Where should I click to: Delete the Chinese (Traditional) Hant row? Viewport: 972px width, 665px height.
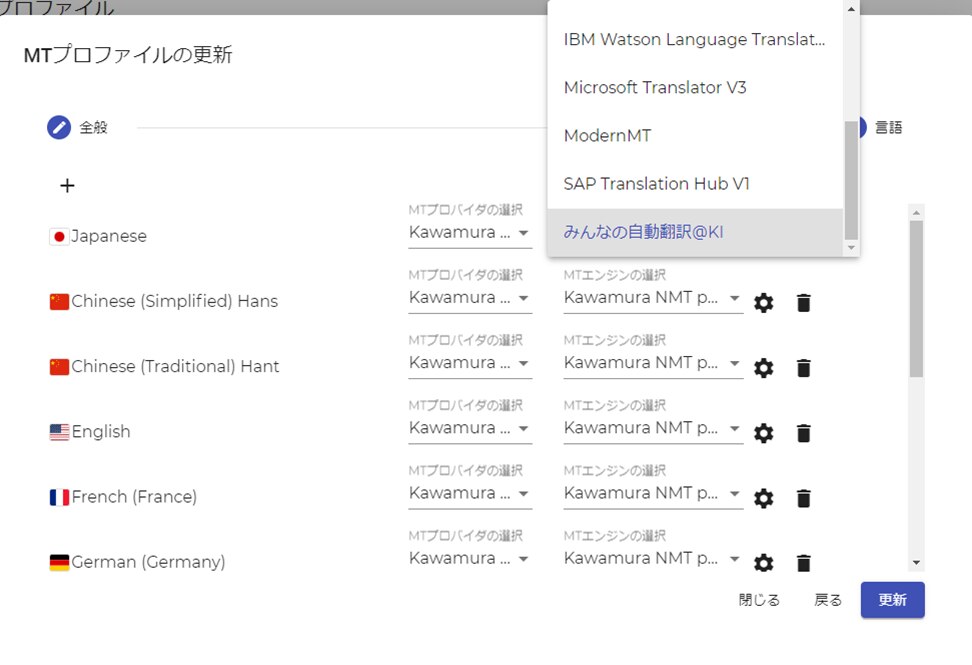coord(803,368)
